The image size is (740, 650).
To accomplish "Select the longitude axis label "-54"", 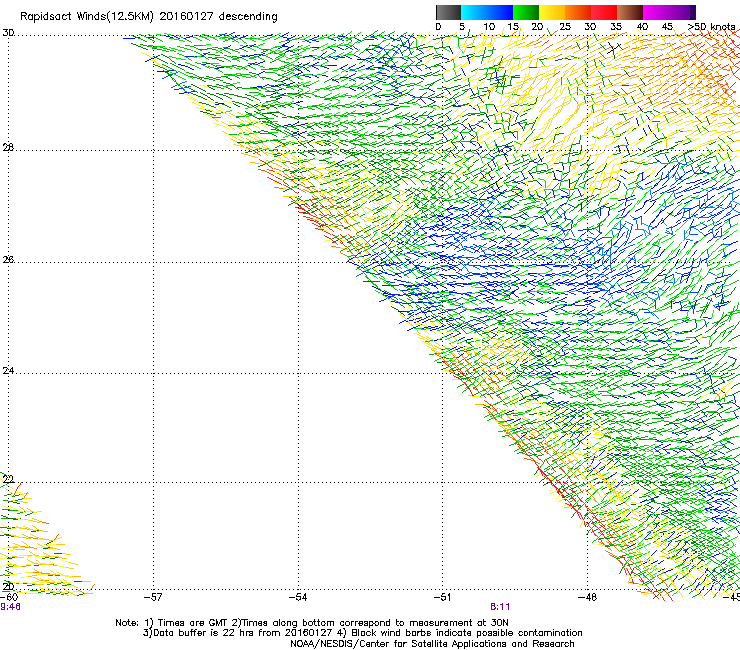I will [298, 598].
